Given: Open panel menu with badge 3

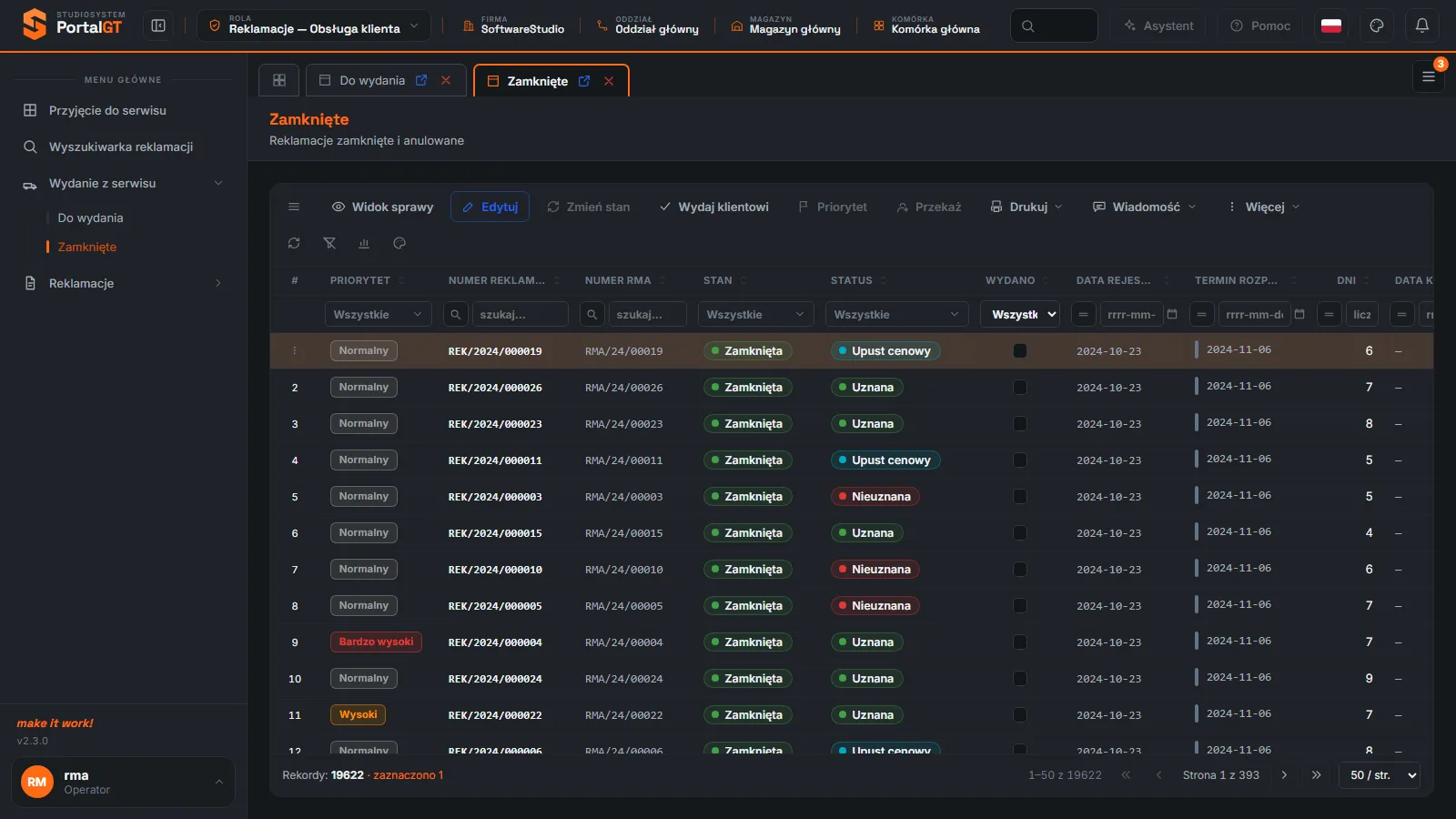Looking at the screenshot, I should pyautogui.click(x=1429, y=76).
